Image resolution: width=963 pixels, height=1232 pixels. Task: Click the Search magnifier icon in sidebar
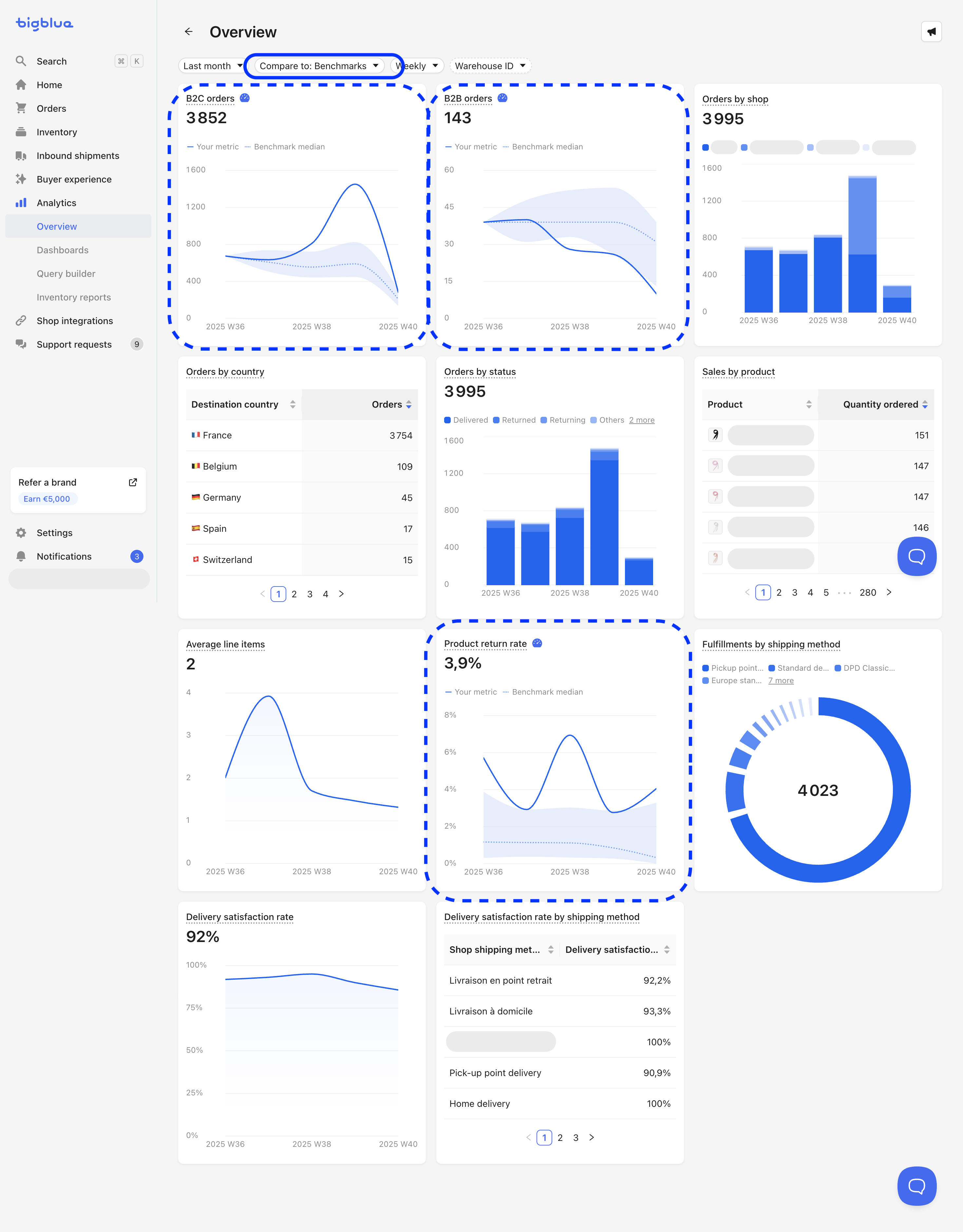(21, 61)
